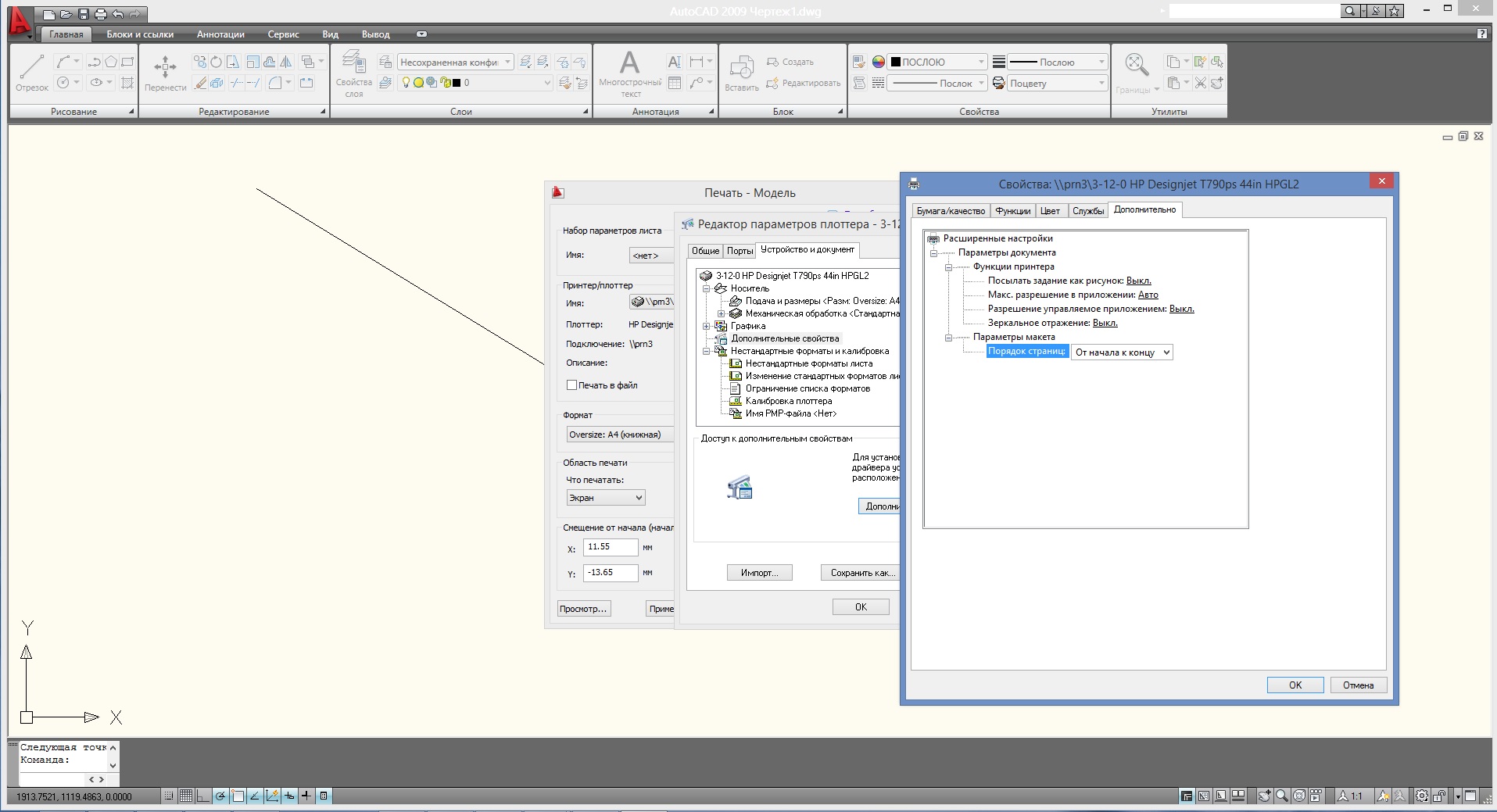Select the Отрезок (line) tool
Image resolution: width=1497 pixels, height=812 pixels.
point(32,72)
